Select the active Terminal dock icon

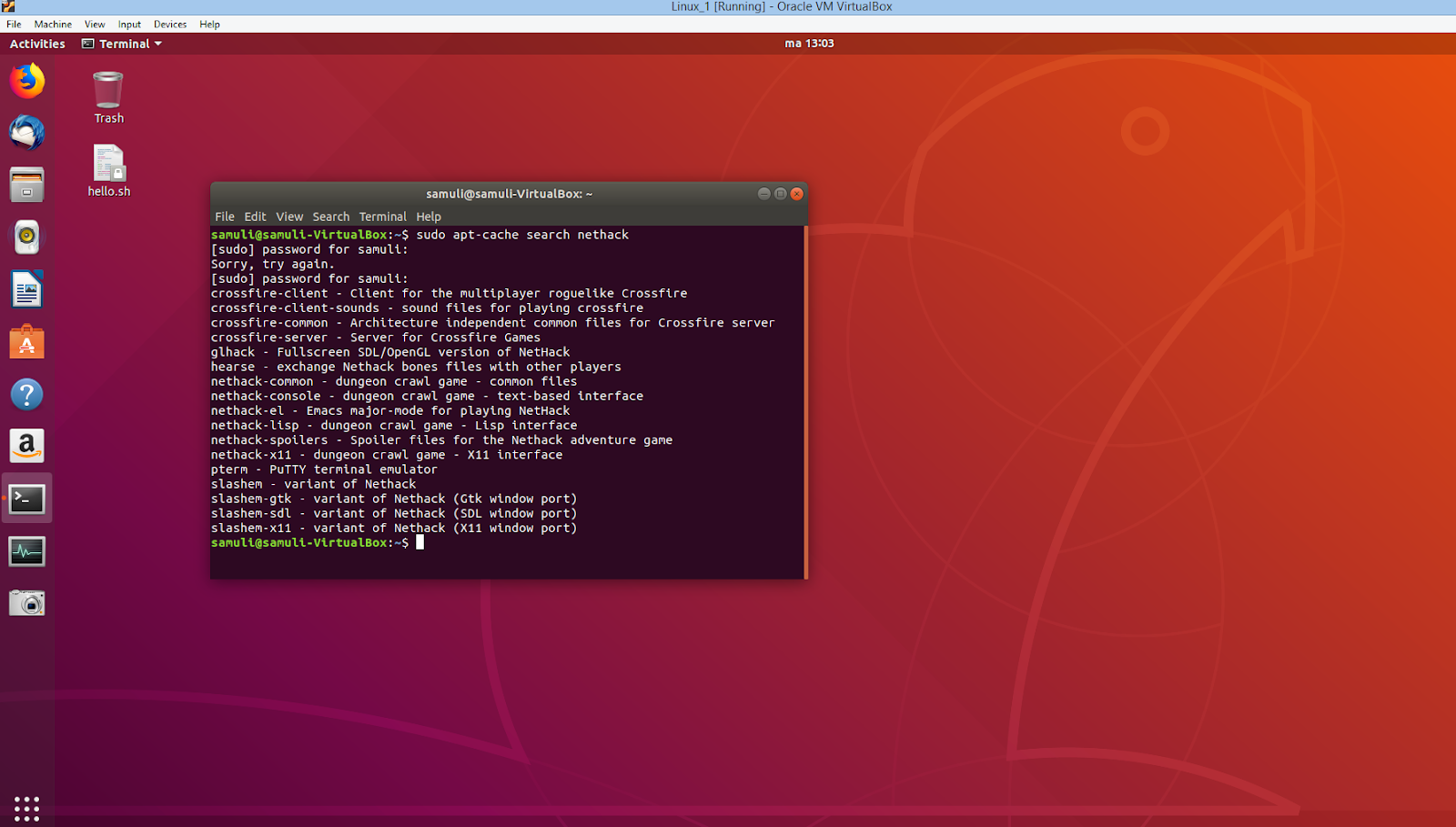pyautogui.click(x=26, y=499)
